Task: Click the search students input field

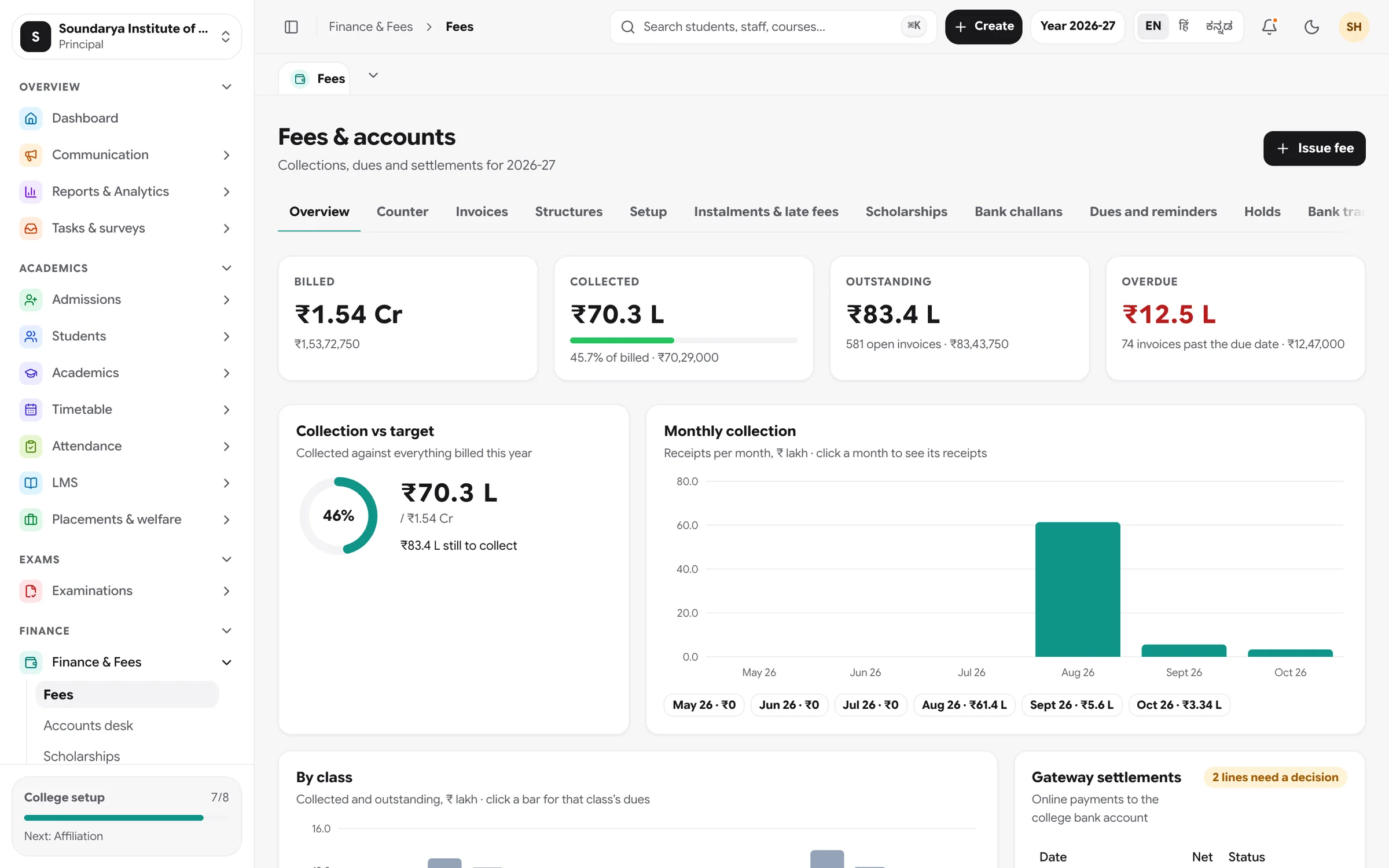Action: (773, 27)
